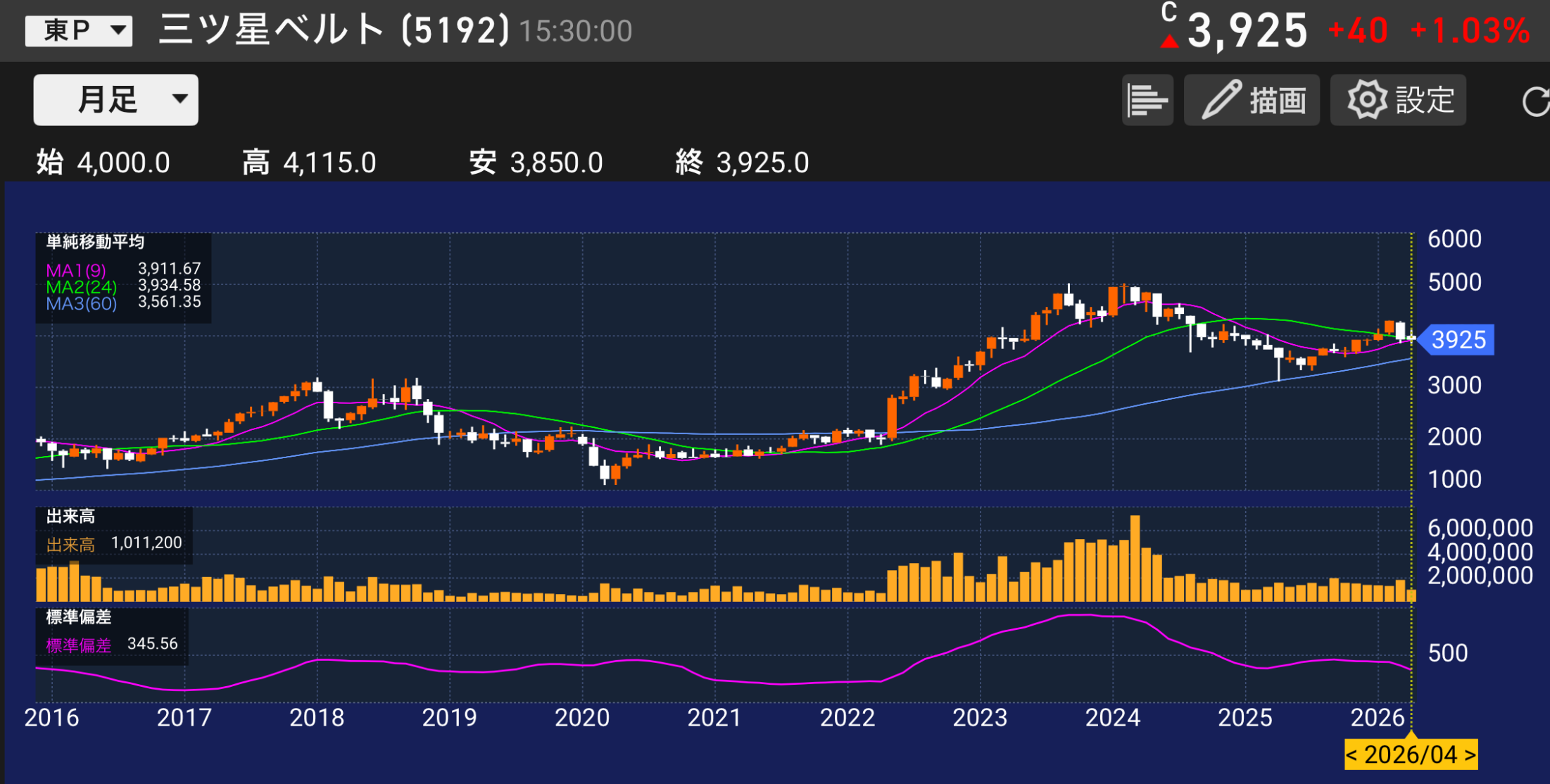Click the 2020 label on time axis
1550x784 pixels.
coord(582,718)
